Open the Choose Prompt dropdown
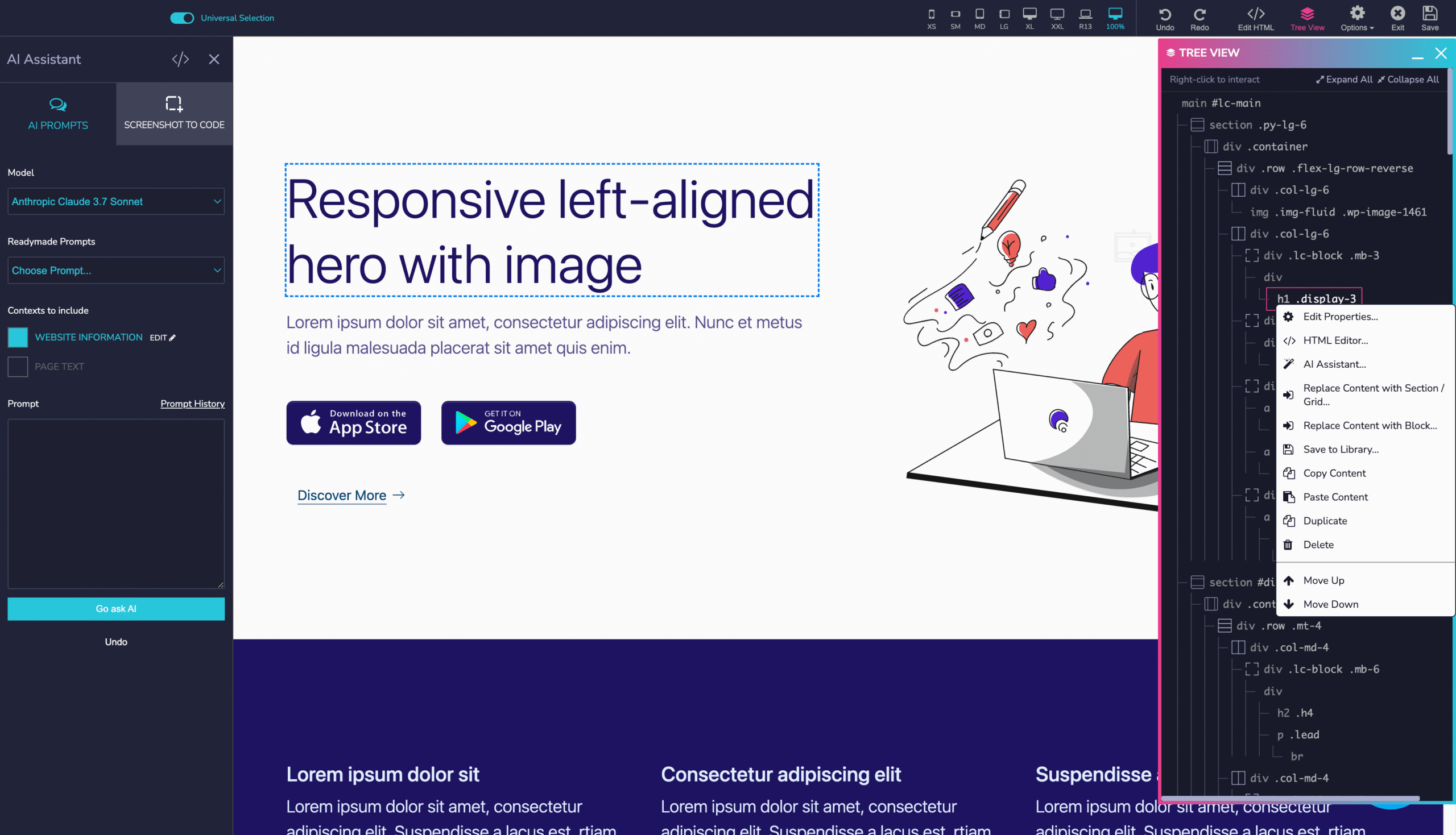 tap(116, 270)
